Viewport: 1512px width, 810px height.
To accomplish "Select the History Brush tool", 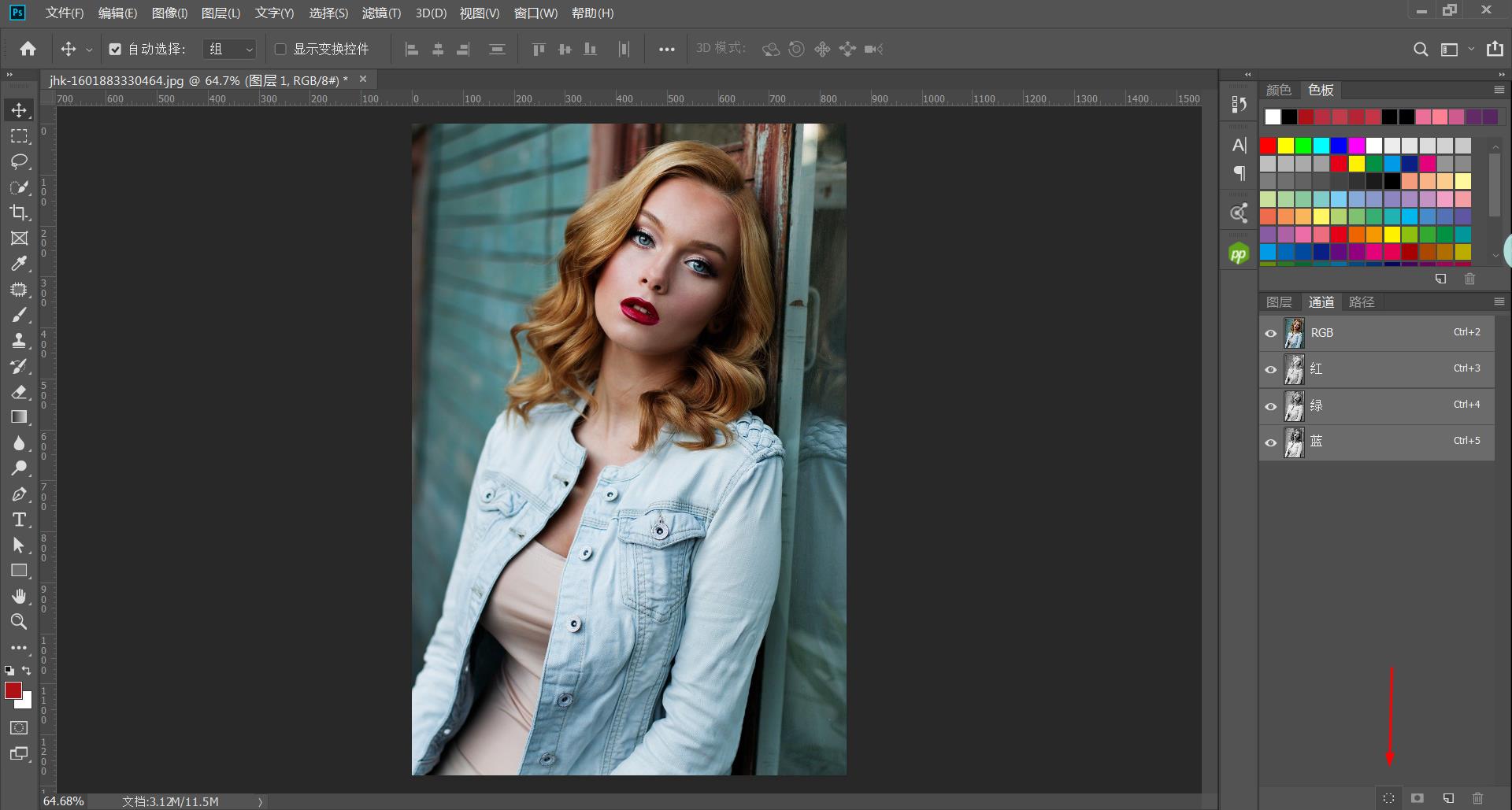I will 19,366.
